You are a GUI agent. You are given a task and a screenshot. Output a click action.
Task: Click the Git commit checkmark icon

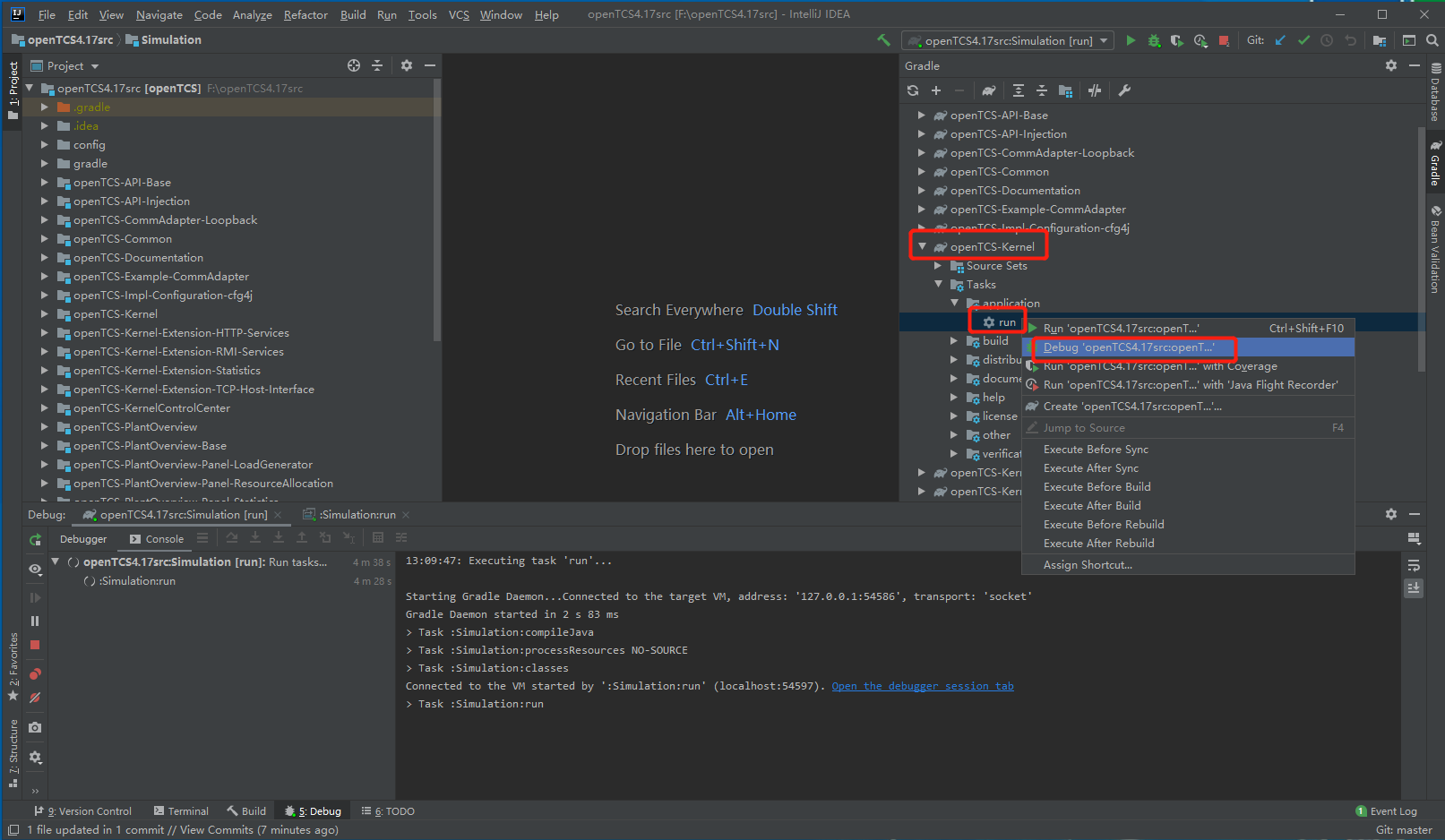coord(1303,40)
